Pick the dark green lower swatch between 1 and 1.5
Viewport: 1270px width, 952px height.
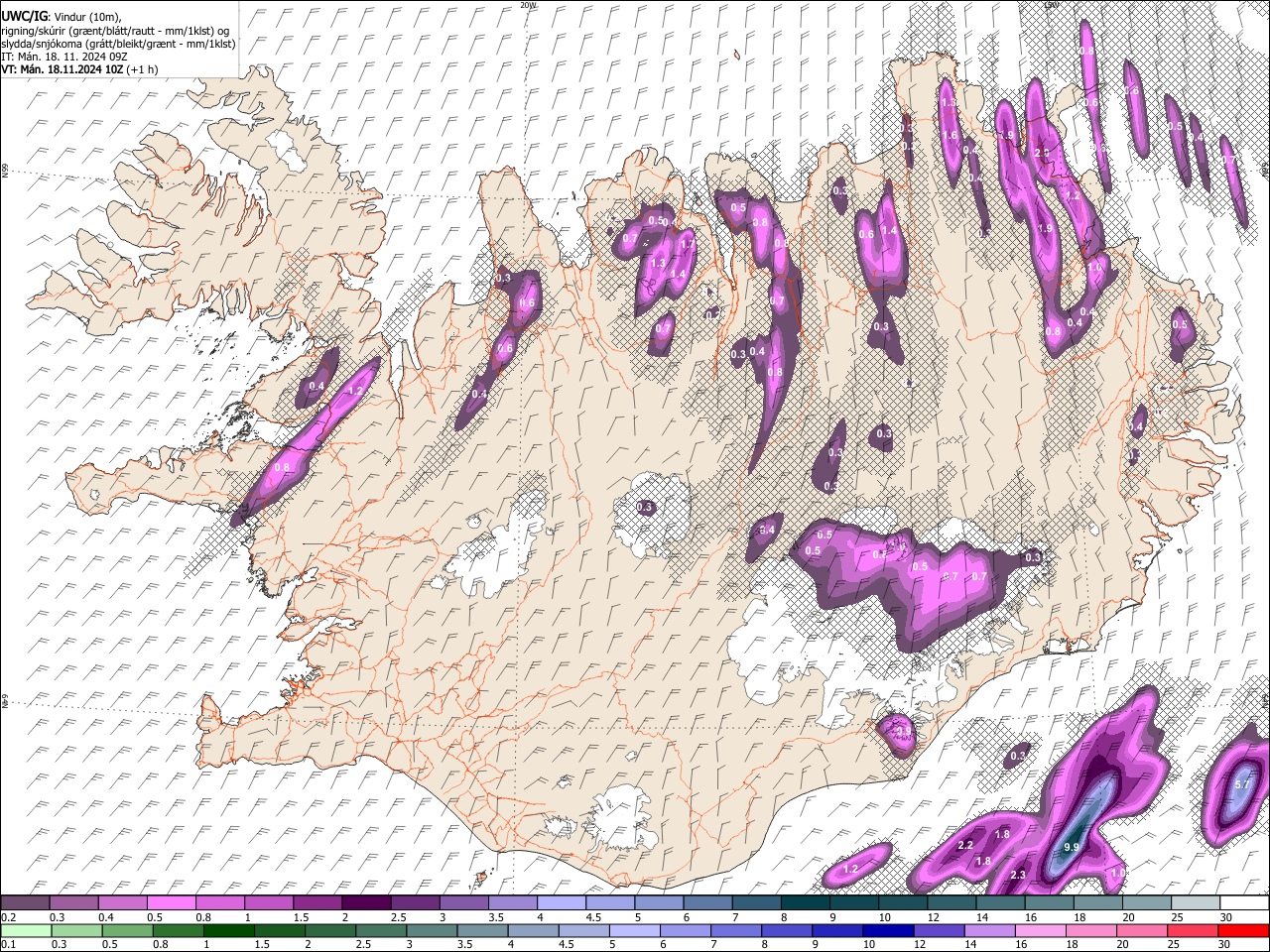coord(230,929)
